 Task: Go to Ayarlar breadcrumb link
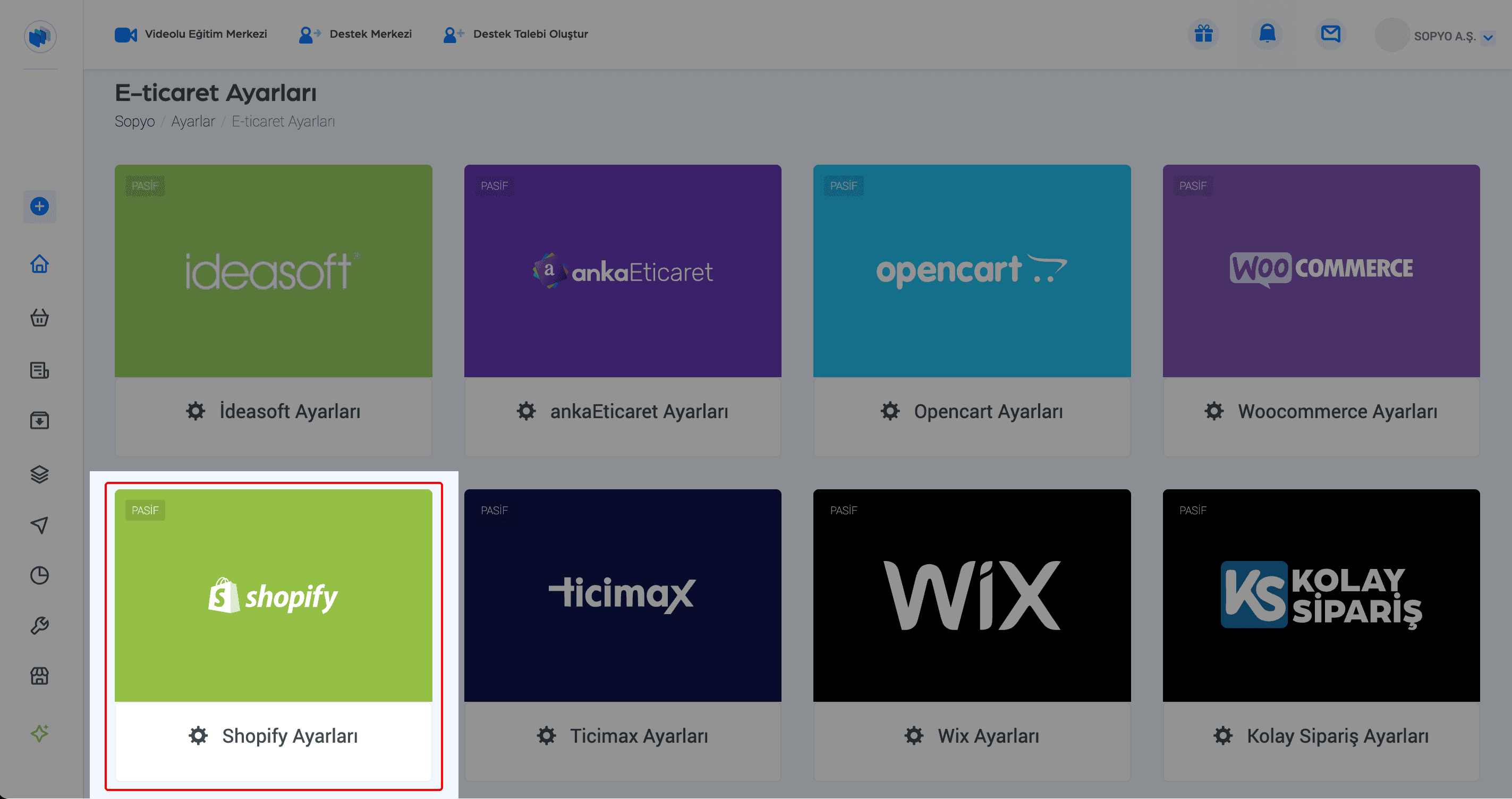pyautogui.click(x=192, y=122)
